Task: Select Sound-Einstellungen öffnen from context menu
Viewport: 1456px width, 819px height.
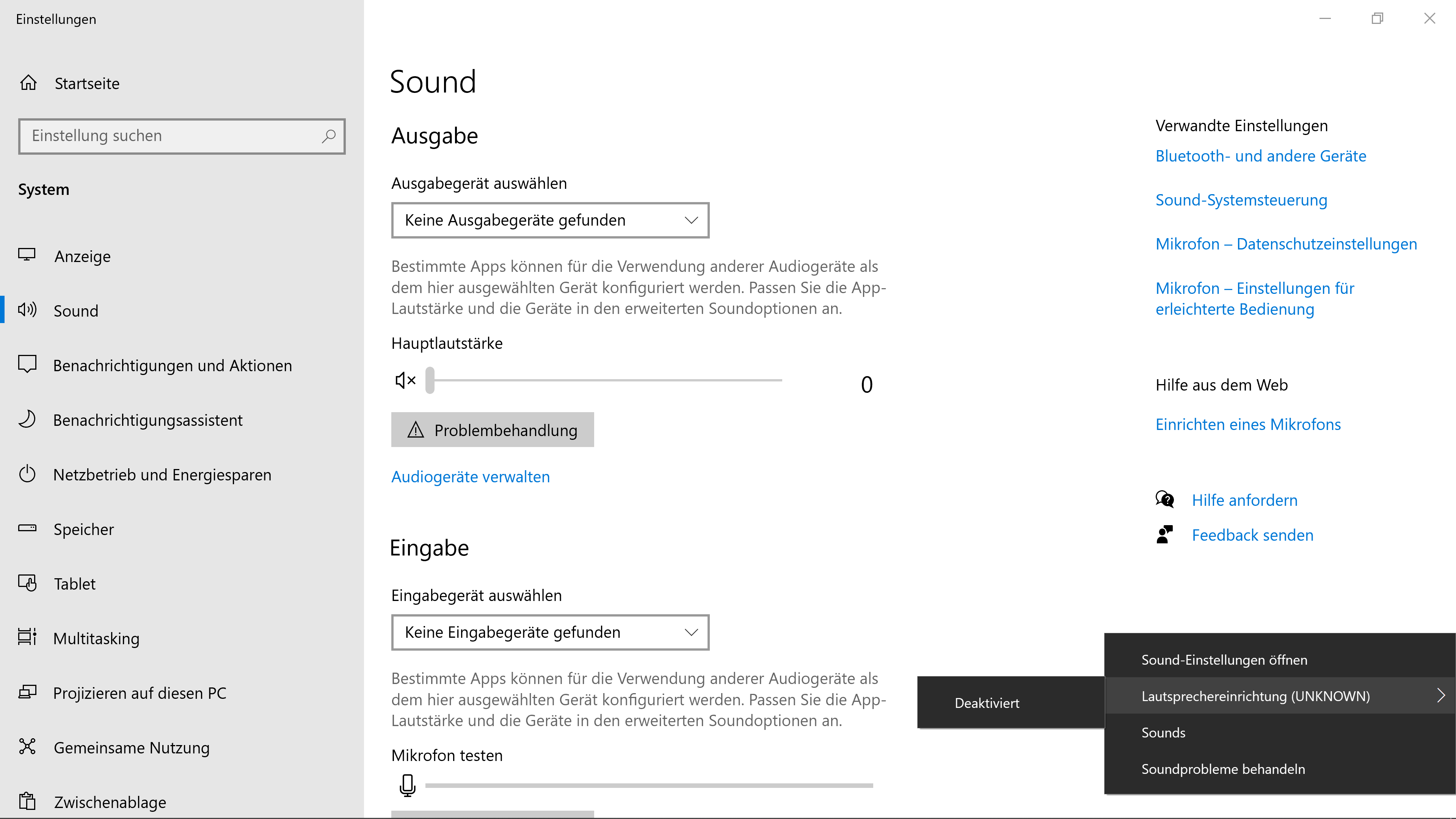Action: (x=1224, y=660)
